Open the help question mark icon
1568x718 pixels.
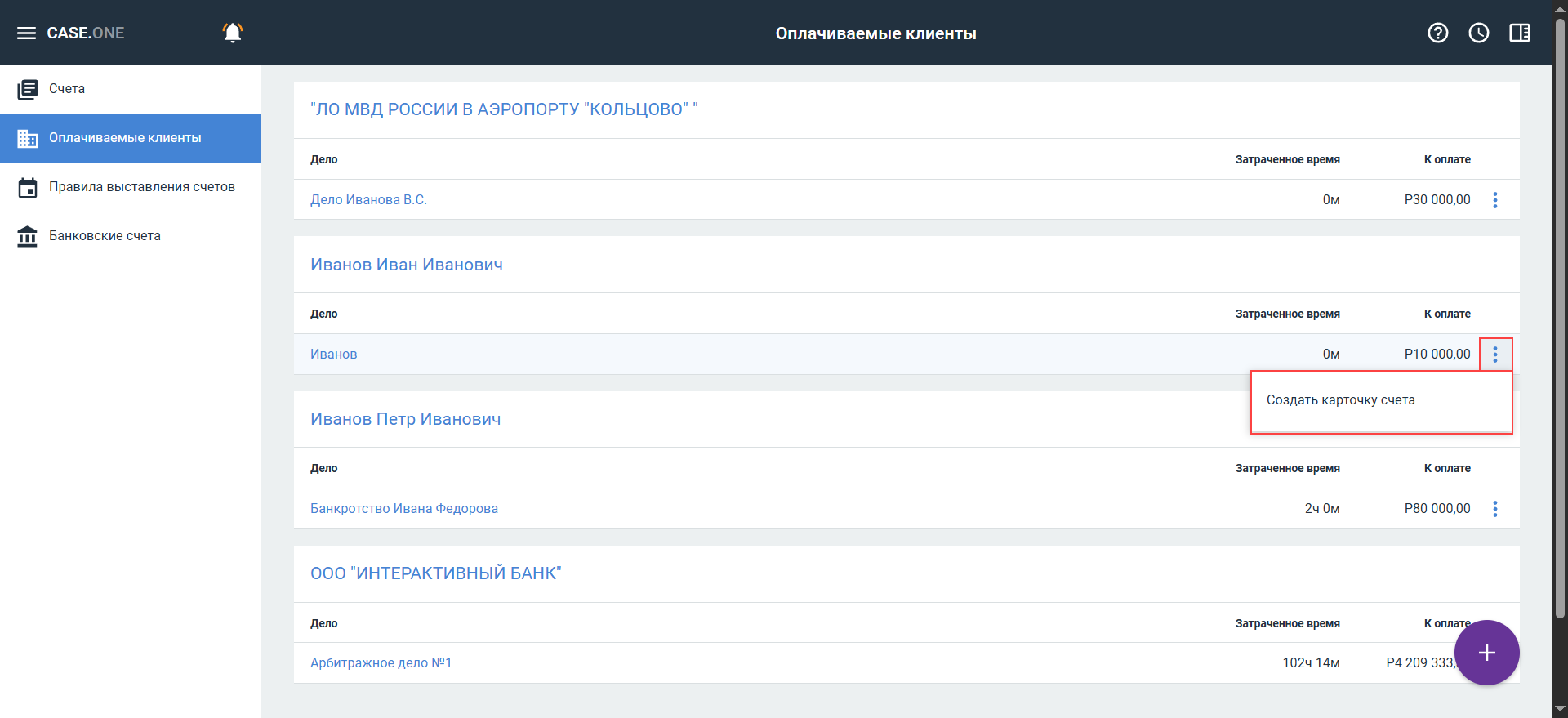[x=1437, y=33]
